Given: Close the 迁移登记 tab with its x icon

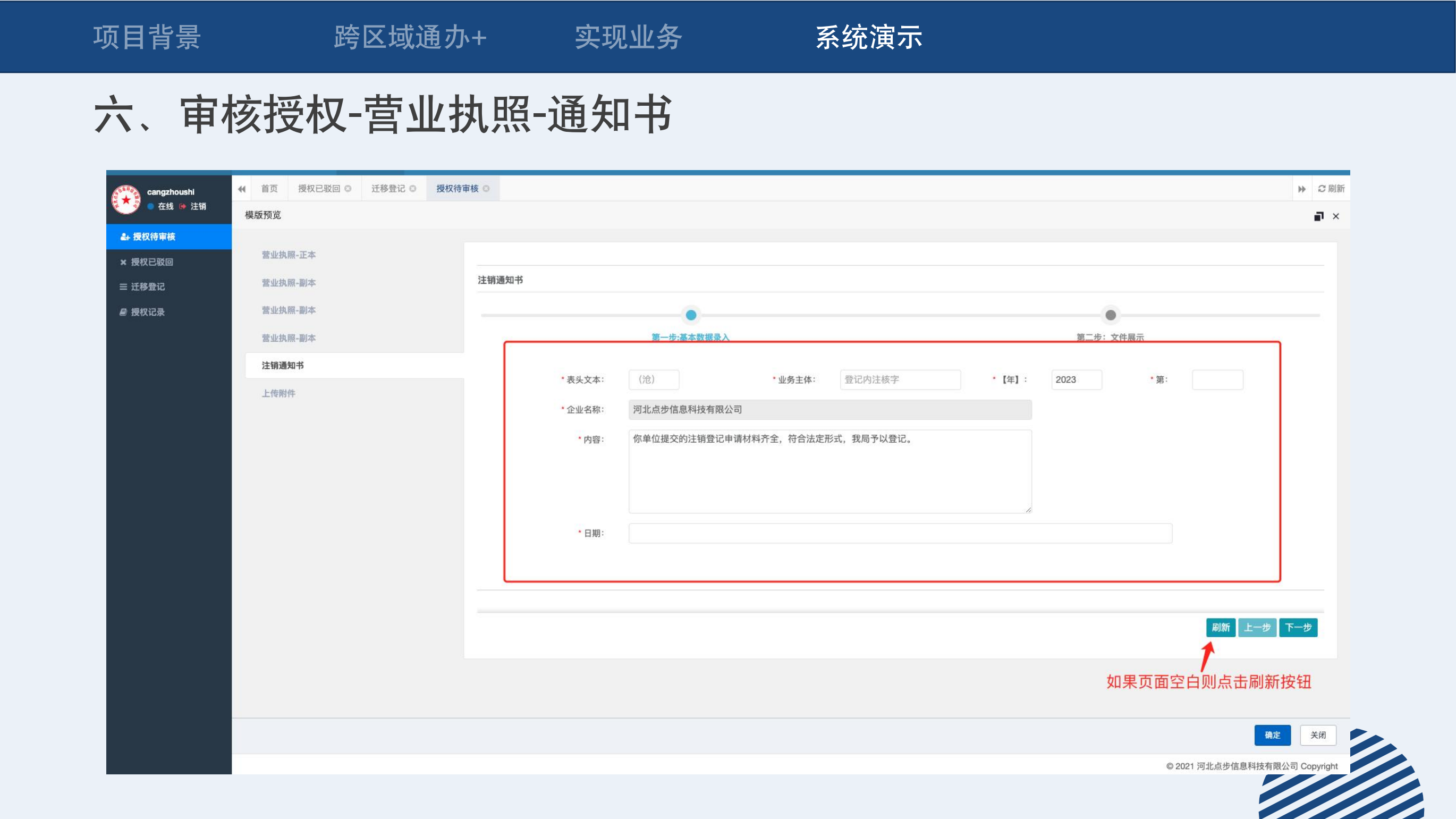Looking at the screenshot, I should (x=413, y=189).
